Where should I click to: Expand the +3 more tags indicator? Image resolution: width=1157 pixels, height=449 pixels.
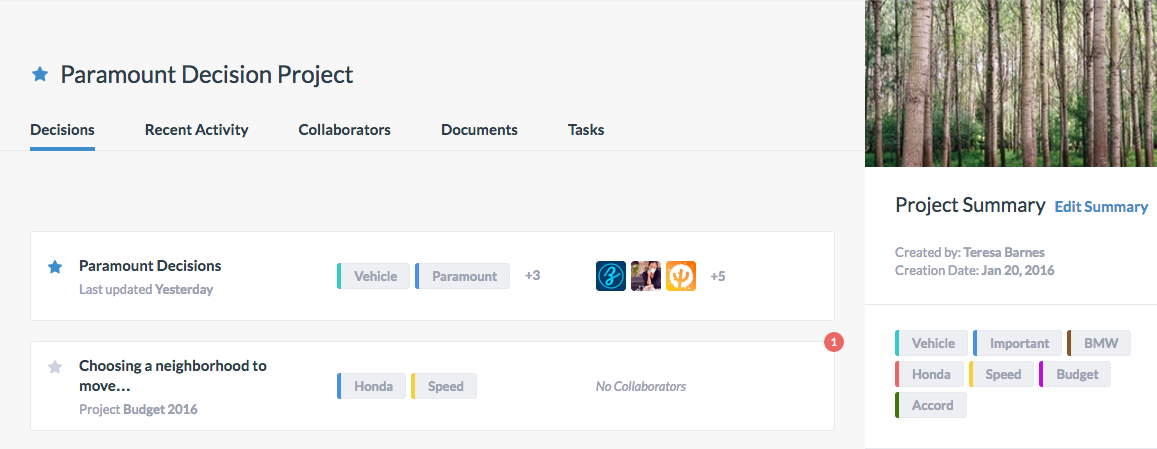click(x=532, y=275)
